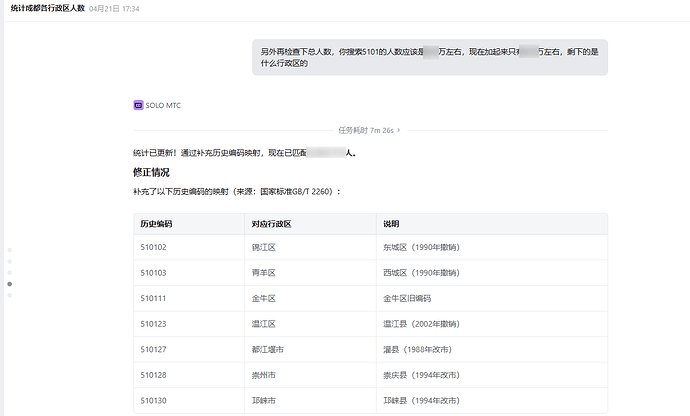Viewport: 690px width, 416px height.
Task: Jump to the second conversation navigation dot
Action: coord(10,261)
